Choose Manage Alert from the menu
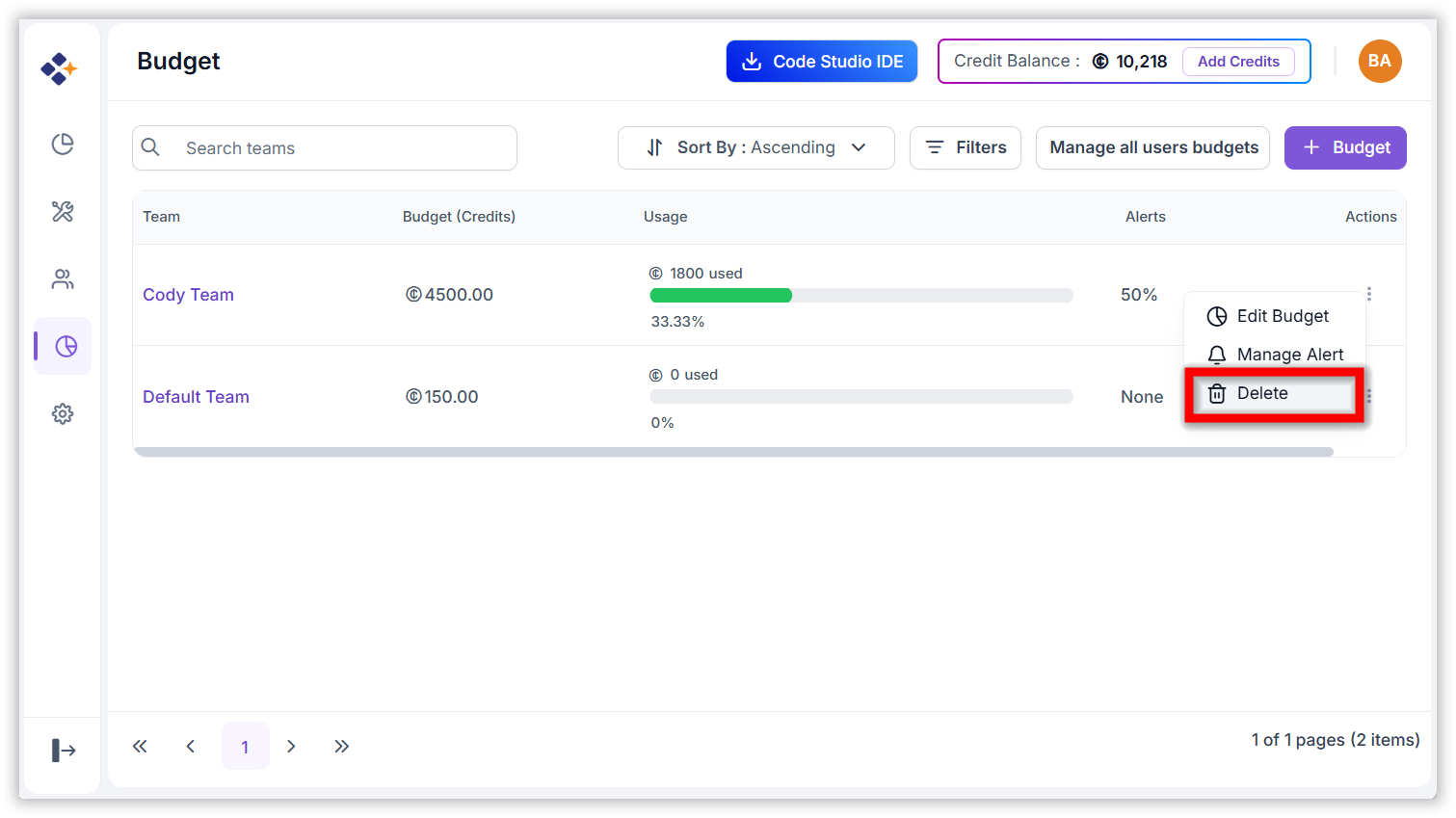Screen dimensions: 1456x818 point(1275,355)
